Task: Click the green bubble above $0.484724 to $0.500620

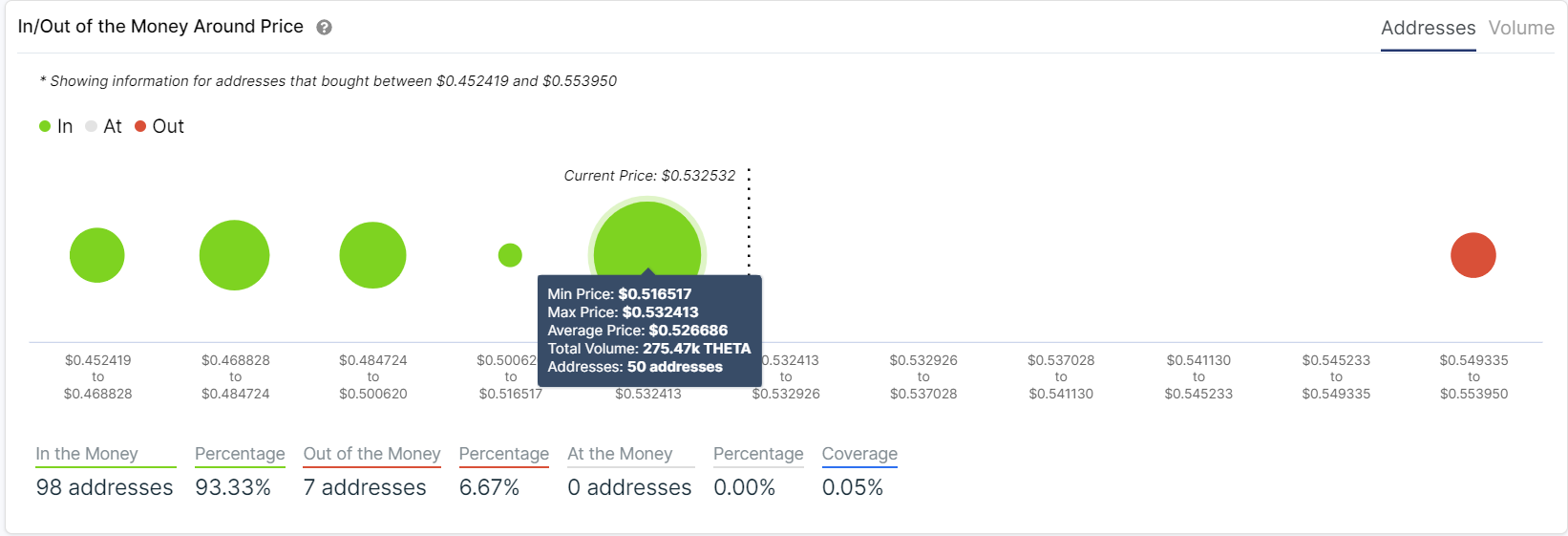Action: coord(372,255)
